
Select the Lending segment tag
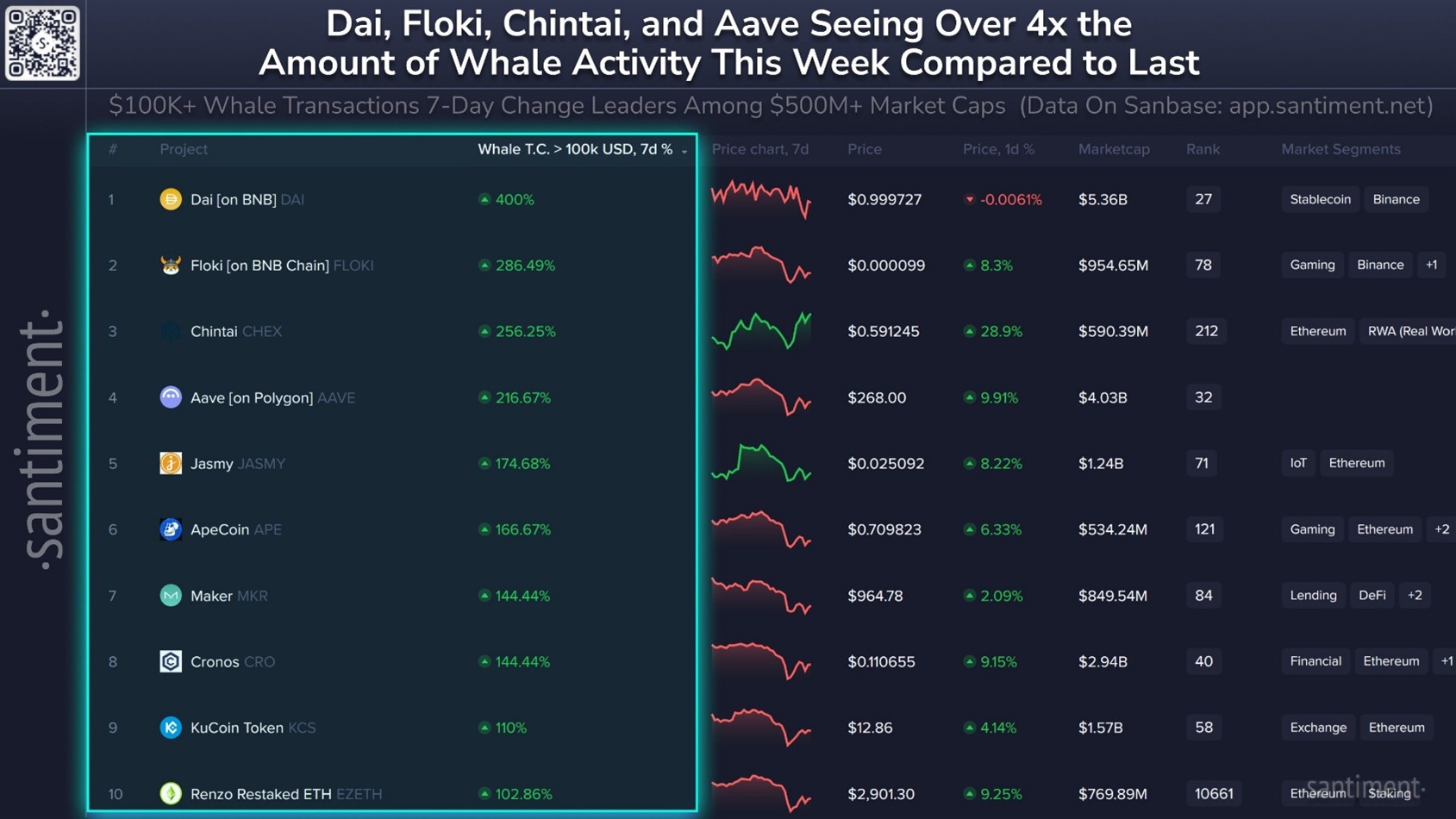click(1313, 596)
